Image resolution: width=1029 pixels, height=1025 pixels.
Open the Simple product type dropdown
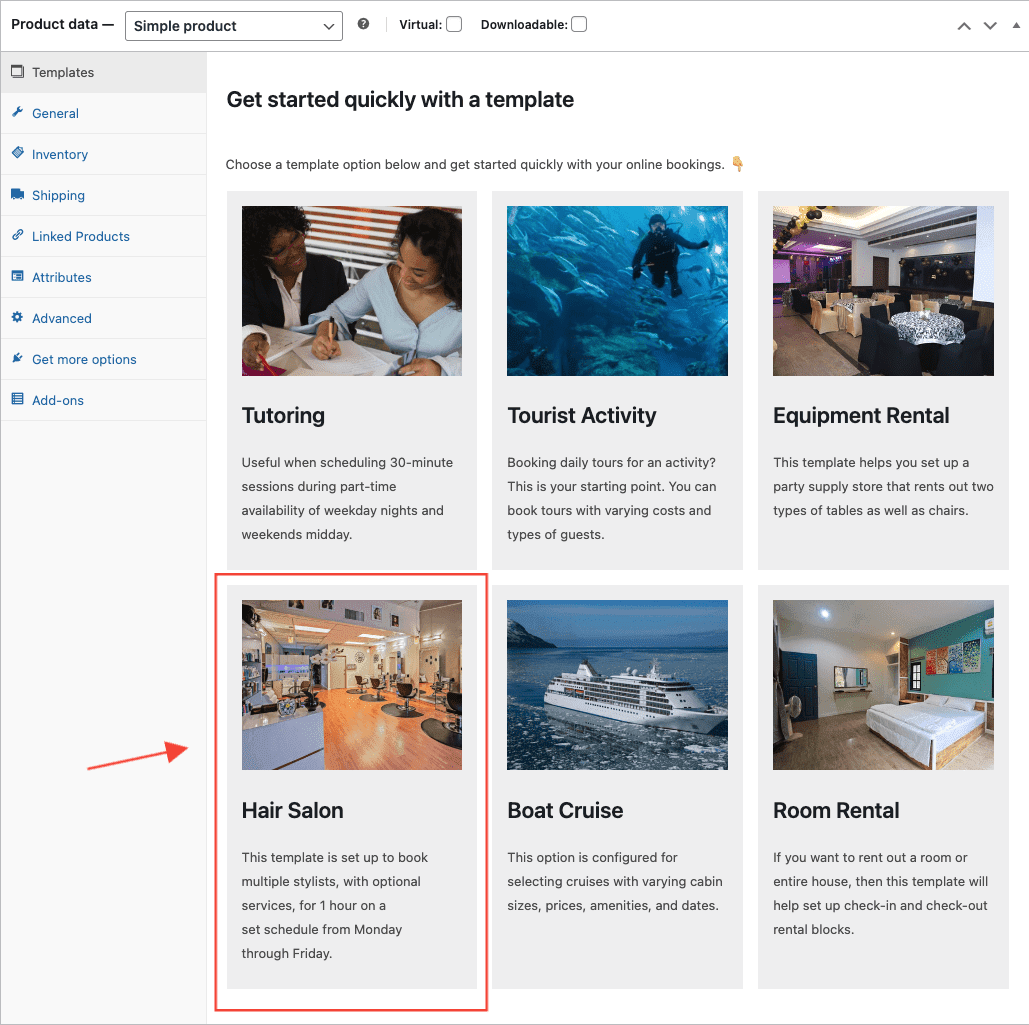point(234,26)
